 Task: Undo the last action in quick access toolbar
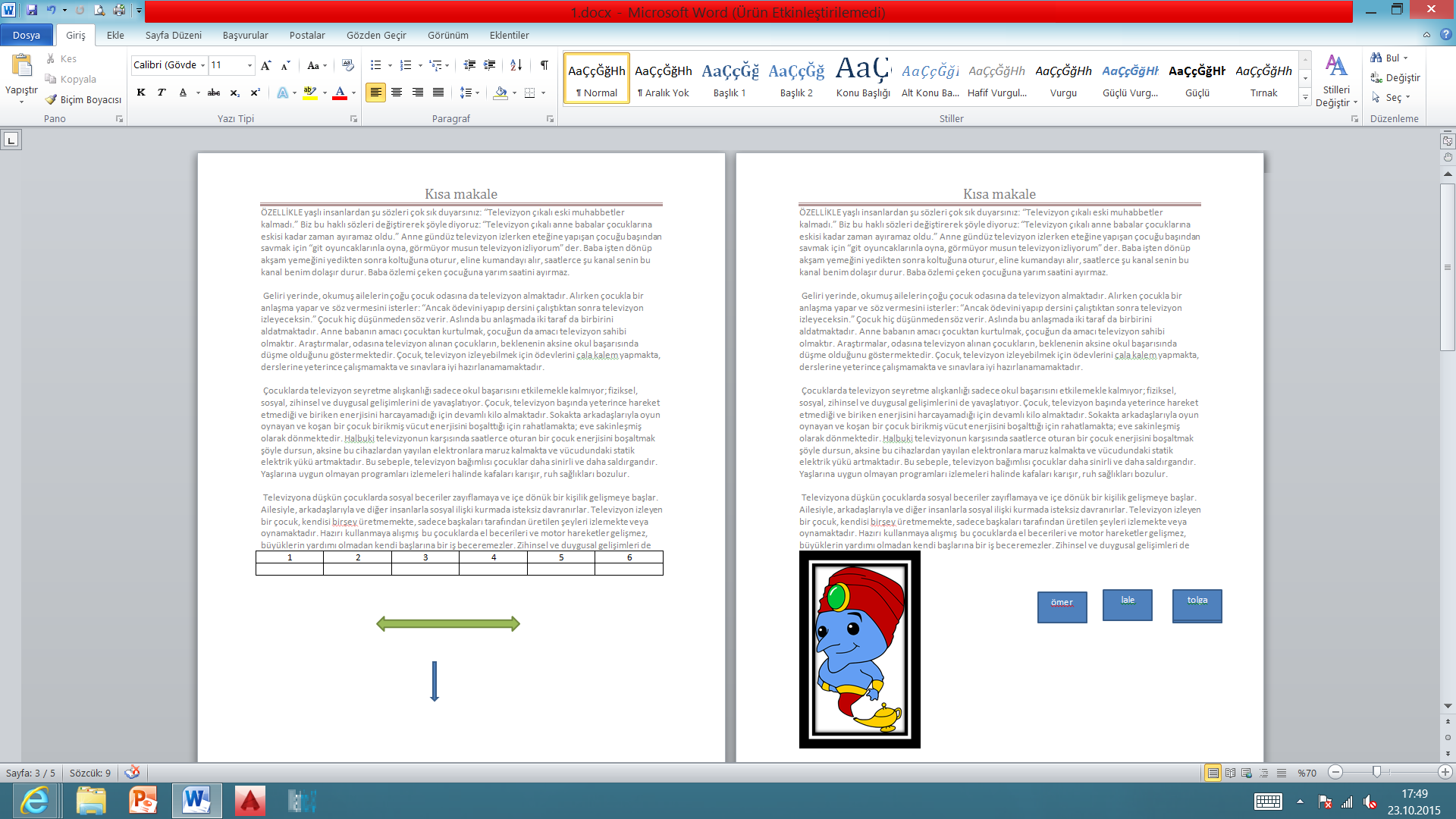point(51,10)
